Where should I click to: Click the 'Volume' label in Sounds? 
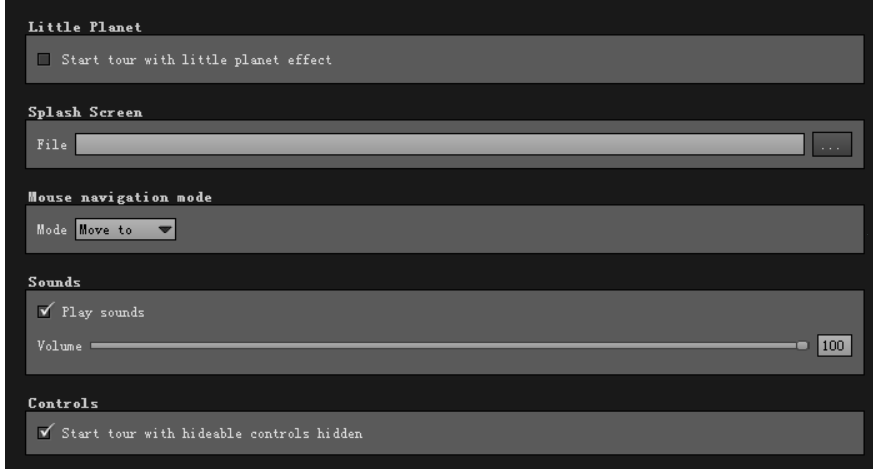pyautogui.click(x=59, y=346)
